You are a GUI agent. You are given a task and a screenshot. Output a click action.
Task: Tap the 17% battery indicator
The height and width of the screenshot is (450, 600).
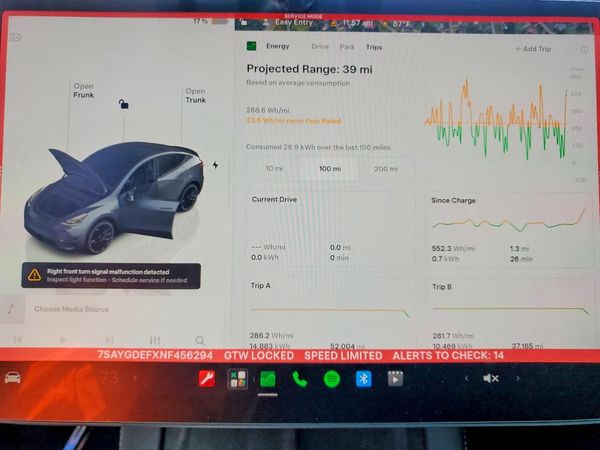pos(210,21)
